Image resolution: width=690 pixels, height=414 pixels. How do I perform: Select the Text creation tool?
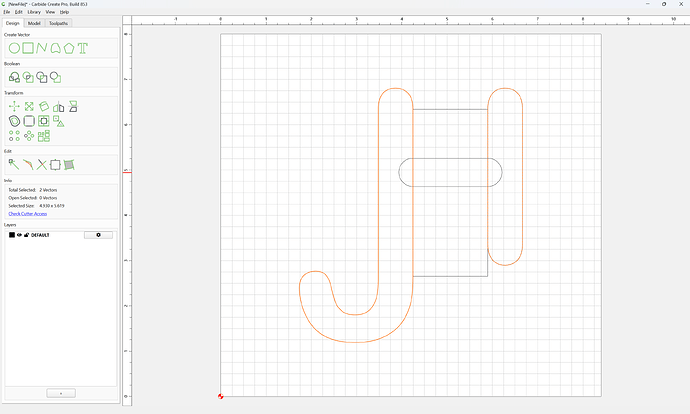pos(83,48)
